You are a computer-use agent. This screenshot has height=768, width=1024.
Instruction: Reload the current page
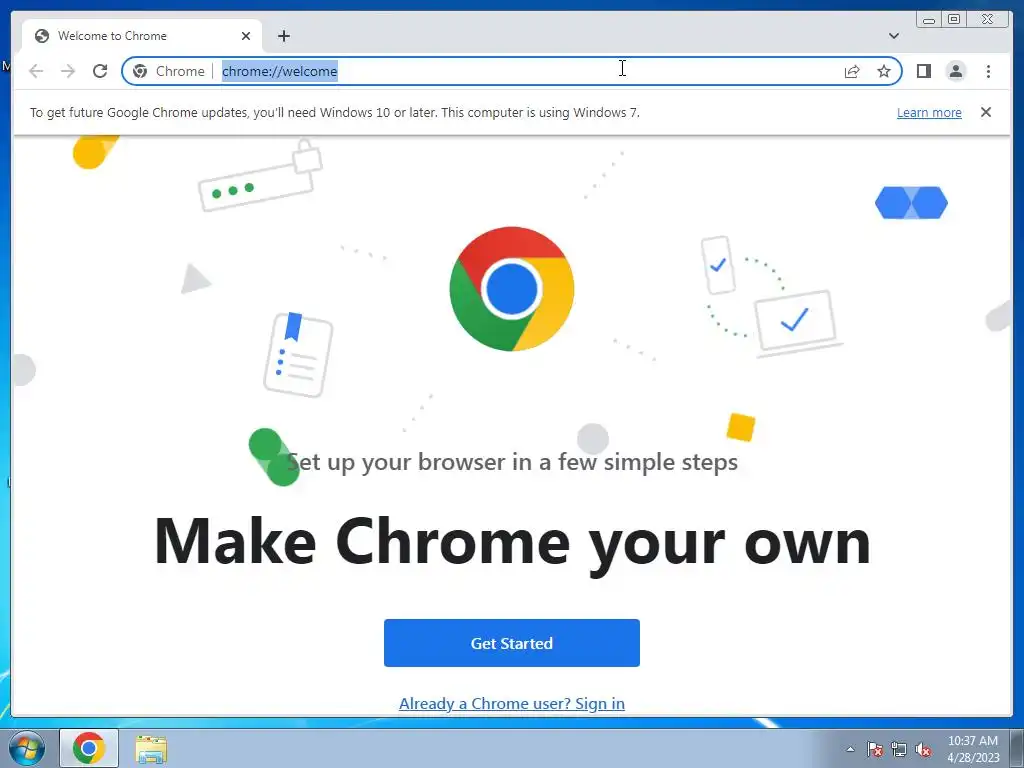(100, 71)
